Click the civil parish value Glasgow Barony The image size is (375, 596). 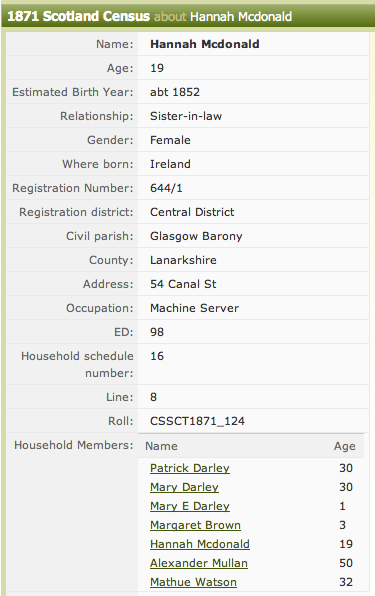coord(196,236)
